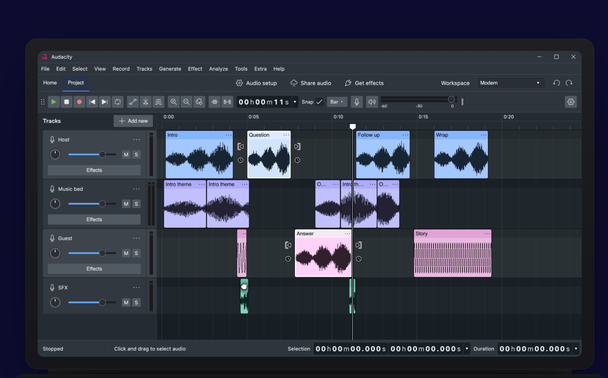608x378 pixels.
Task: Zoom out of the timeline
Action: point(186,102)
